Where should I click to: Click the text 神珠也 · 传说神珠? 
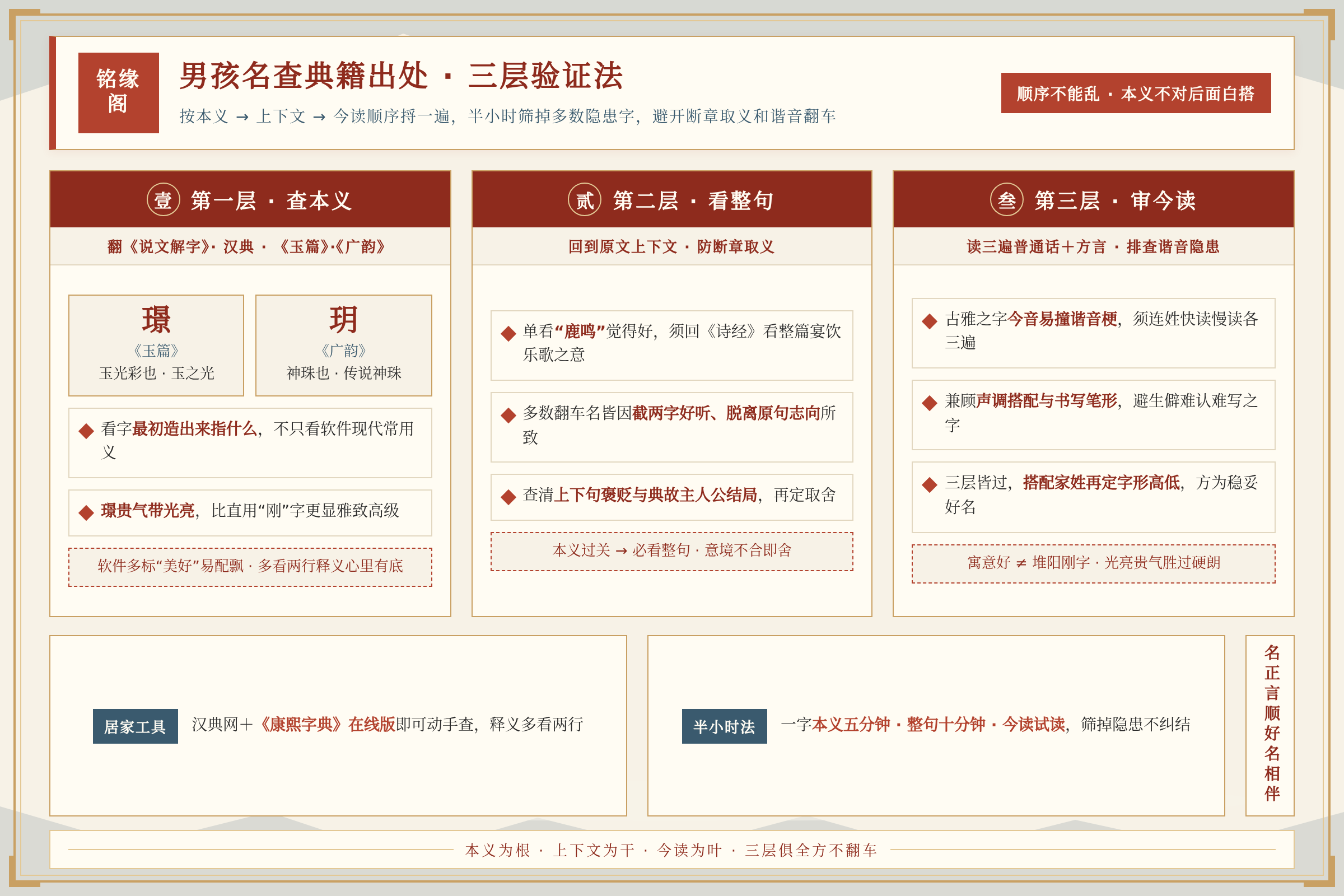tap(343, 373)
